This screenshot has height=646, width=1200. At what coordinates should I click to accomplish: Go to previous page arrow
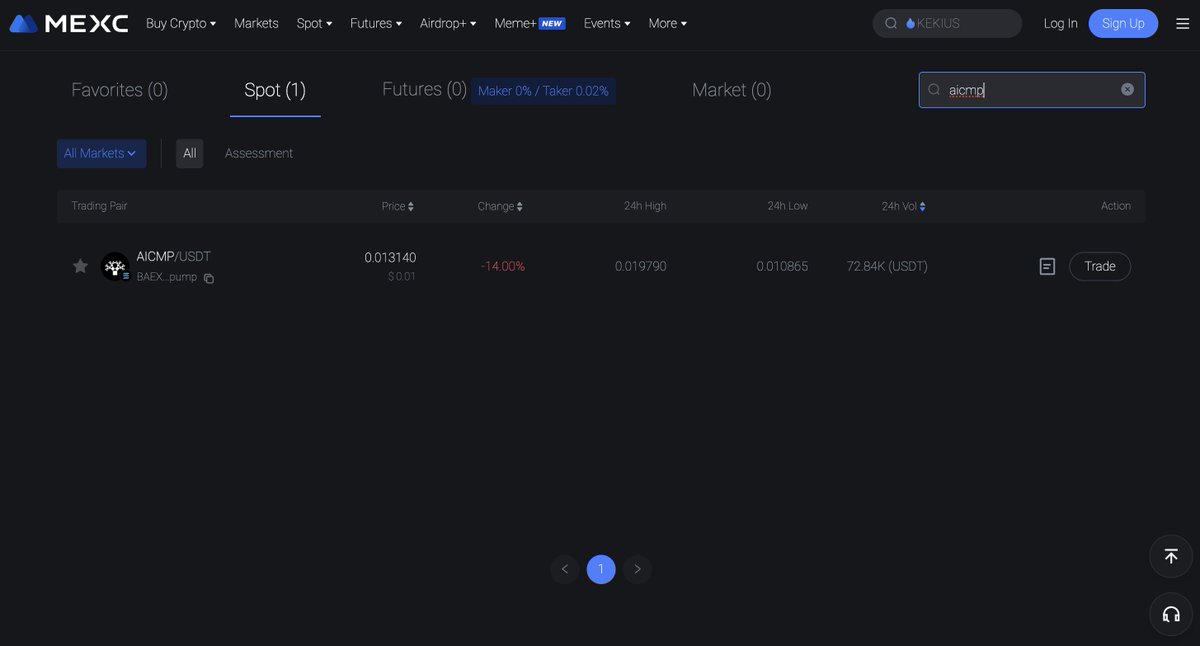565,569
